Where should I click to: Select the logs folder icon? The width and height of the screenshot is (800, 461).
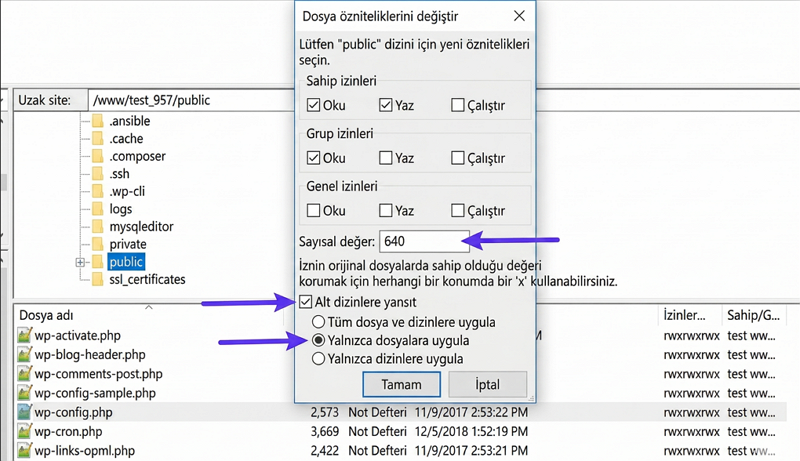pos(97,209)
